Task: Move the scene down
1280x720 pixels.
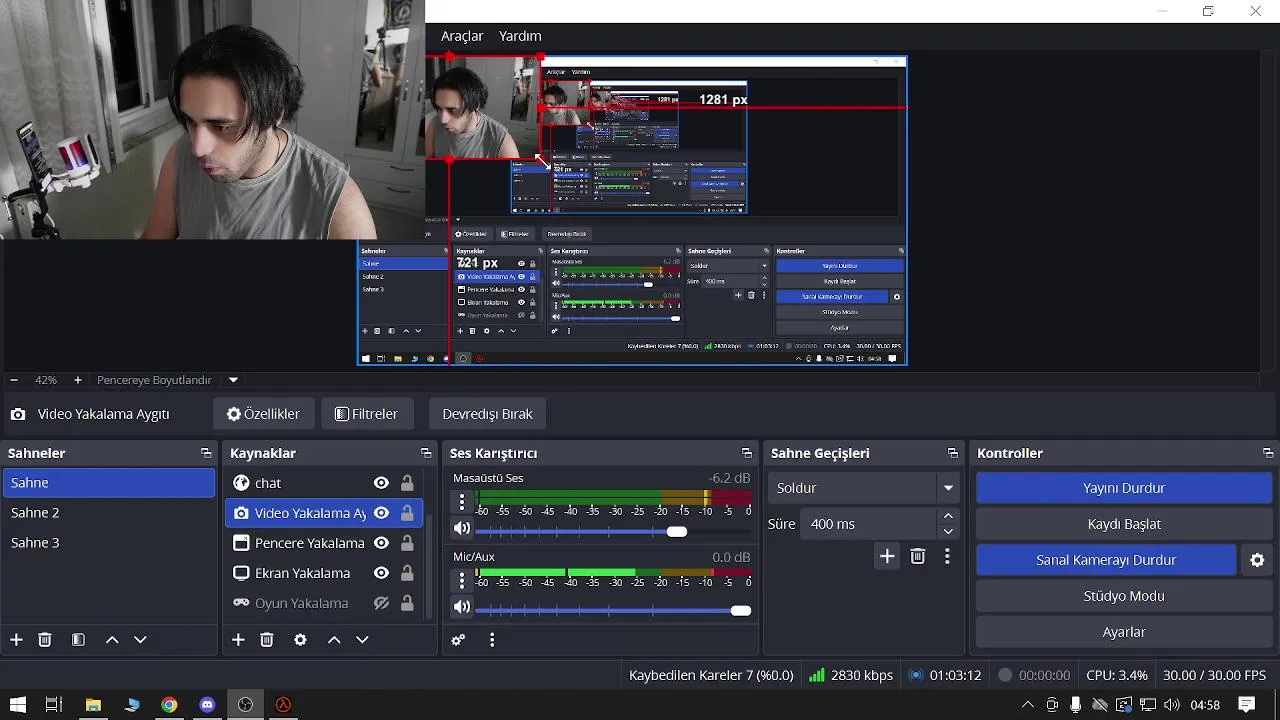Action: tap(140, 640)
